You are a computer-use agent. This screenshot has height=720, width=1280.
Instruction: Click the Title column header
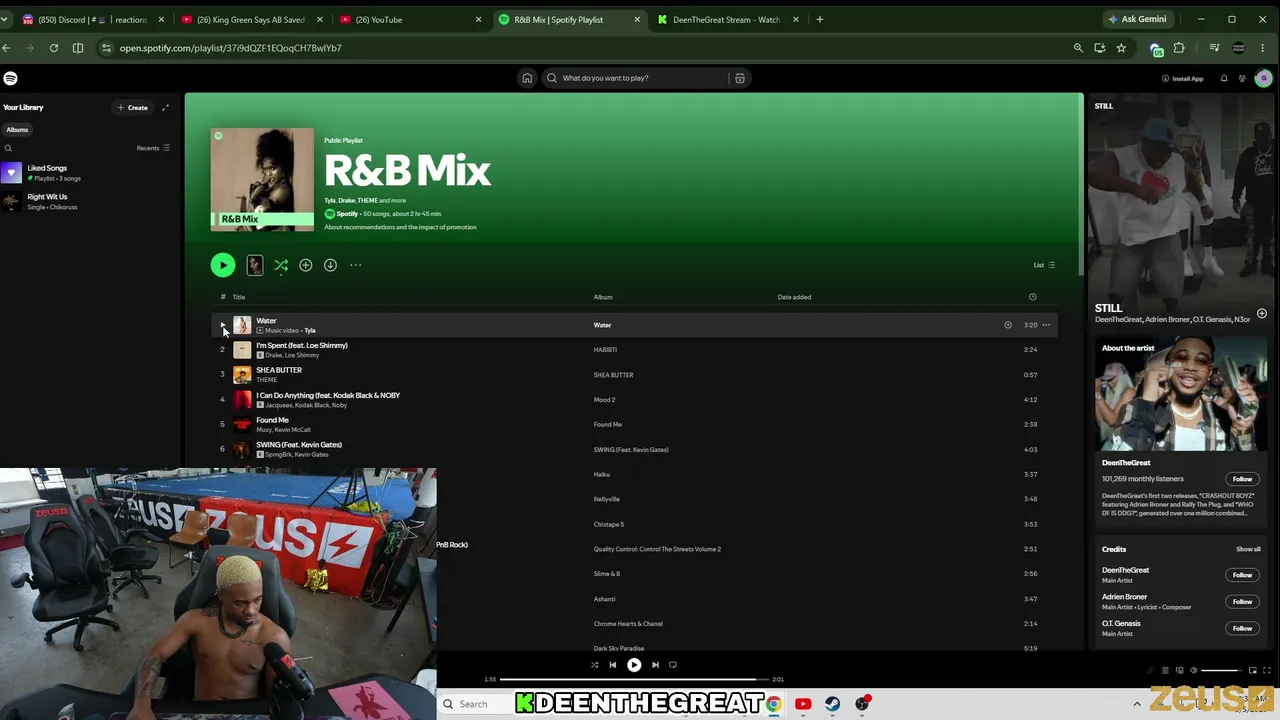coord(239,297)
